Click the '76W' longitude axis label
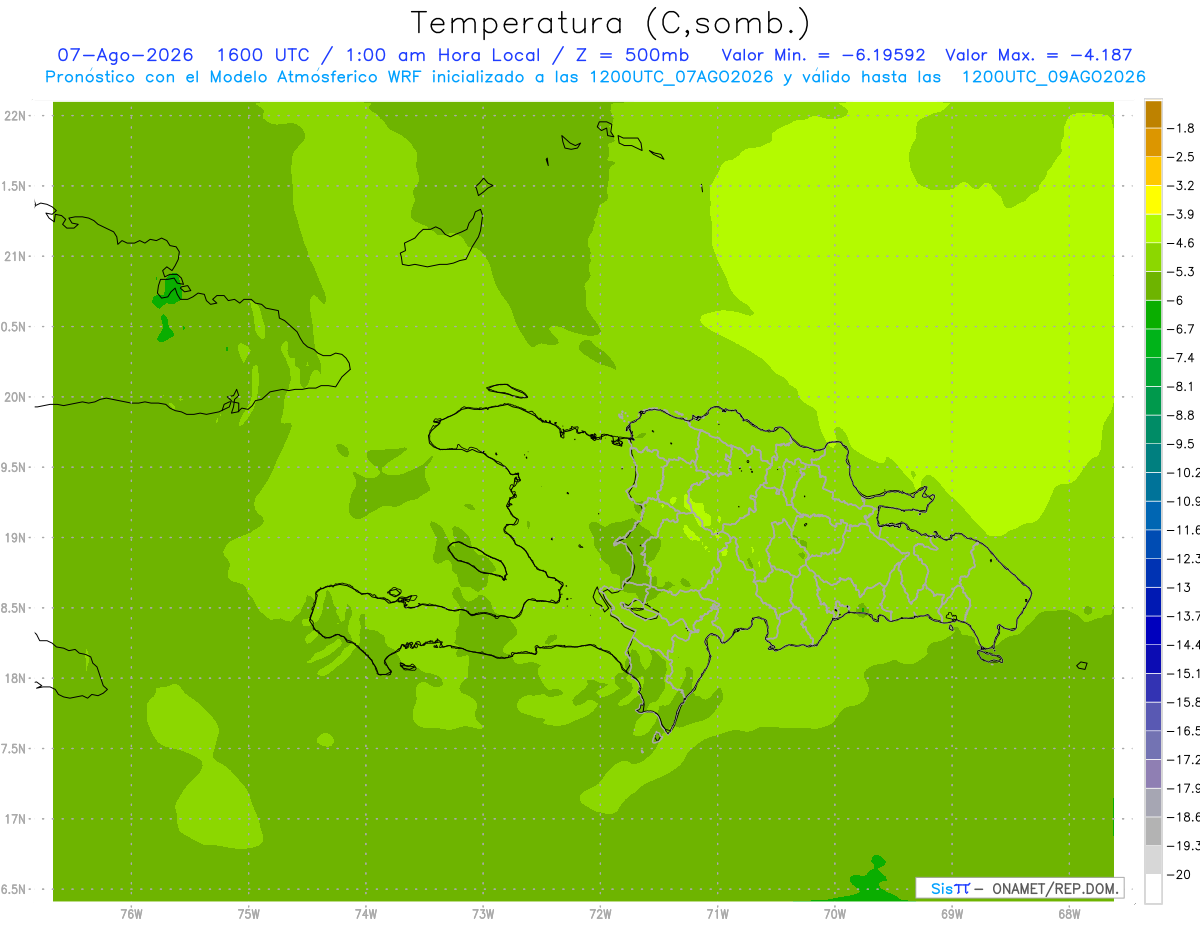Viewport: 1200px width, 927px height. coord(131,914)
